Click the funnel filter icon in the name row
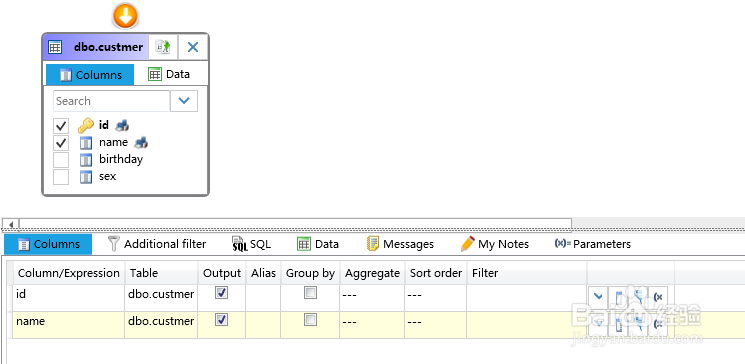This screenshot has height=364, width=745. 638,325
